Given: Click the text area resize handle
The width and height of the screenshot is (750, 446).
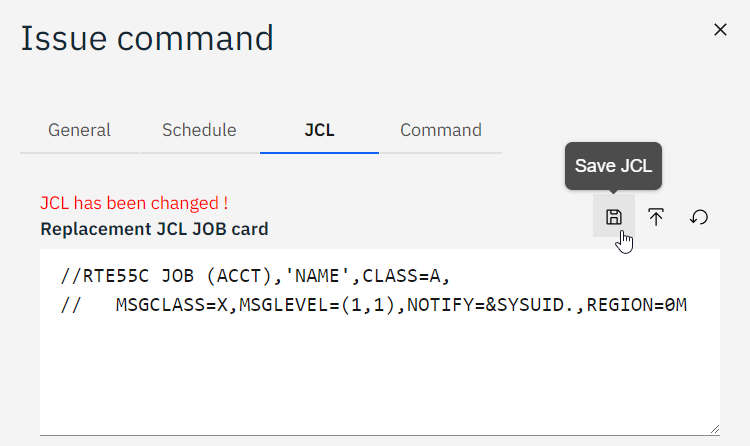Looking at the screenshot, I should (x=714, y=428).
